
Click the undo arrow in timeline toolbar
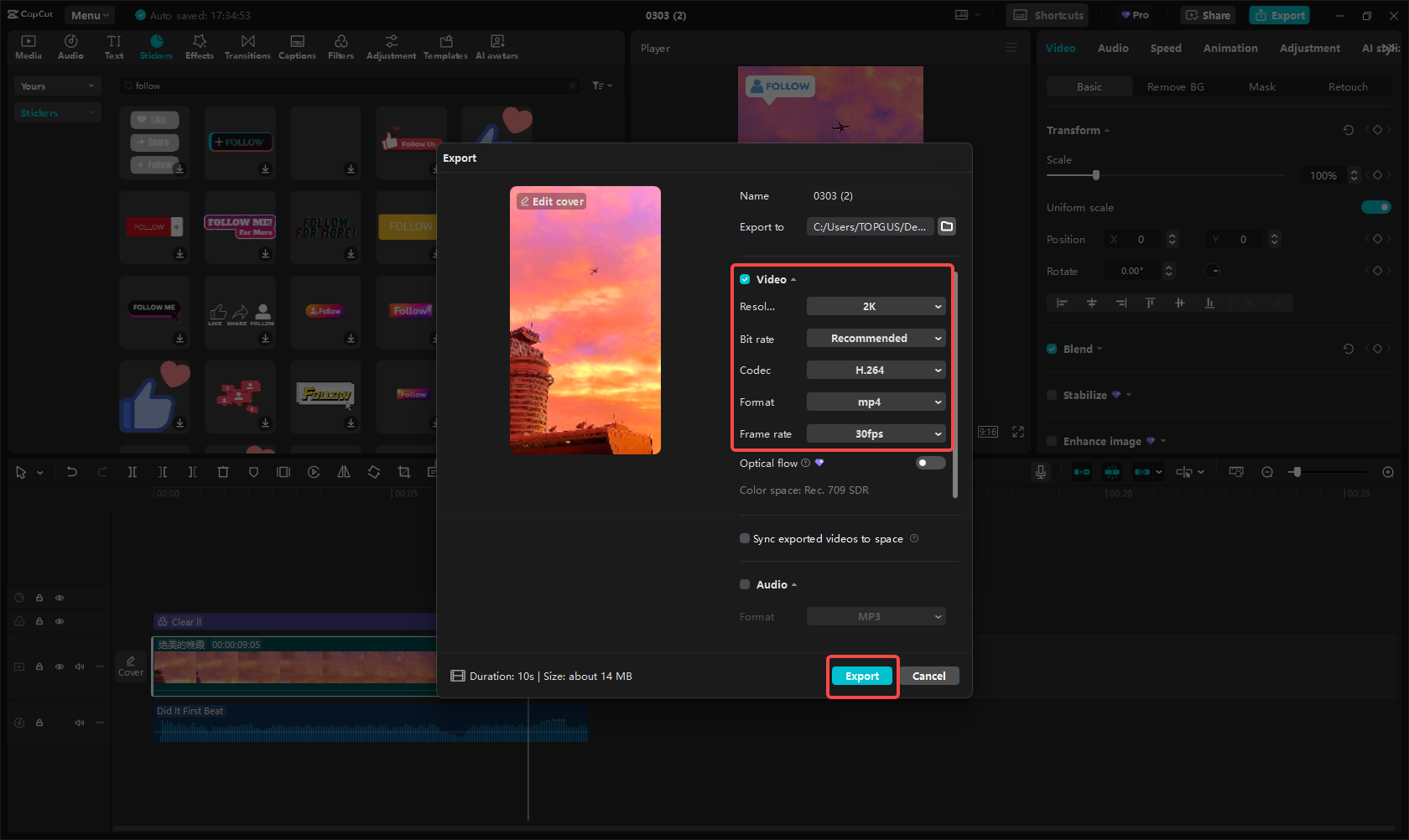pos(72,472)
